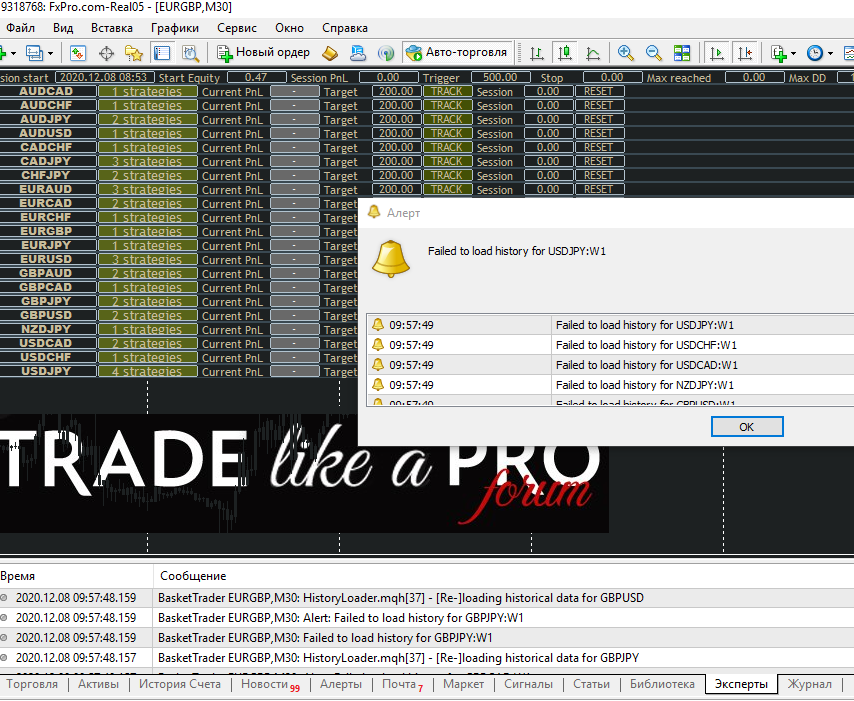
Task: Open Справка menu
Action: click(x=345, y=28)
